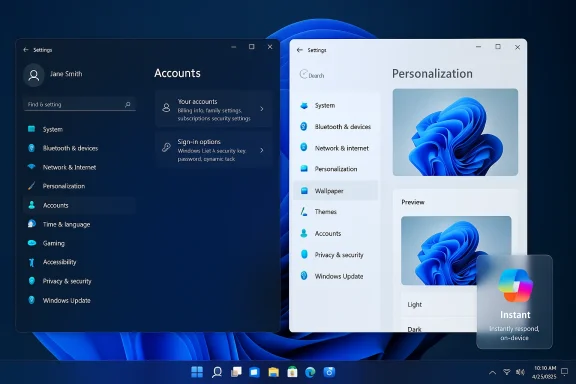This screenshot has width=576, height=384.
Task: Select System in the dark Settings sidebar
Action: [79, 129]
